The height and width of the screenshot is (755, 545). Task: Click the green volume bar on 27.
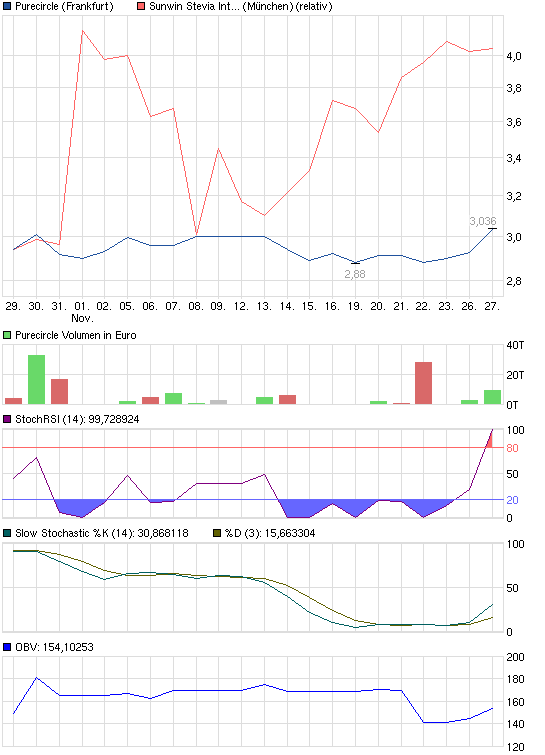(493, 397)
